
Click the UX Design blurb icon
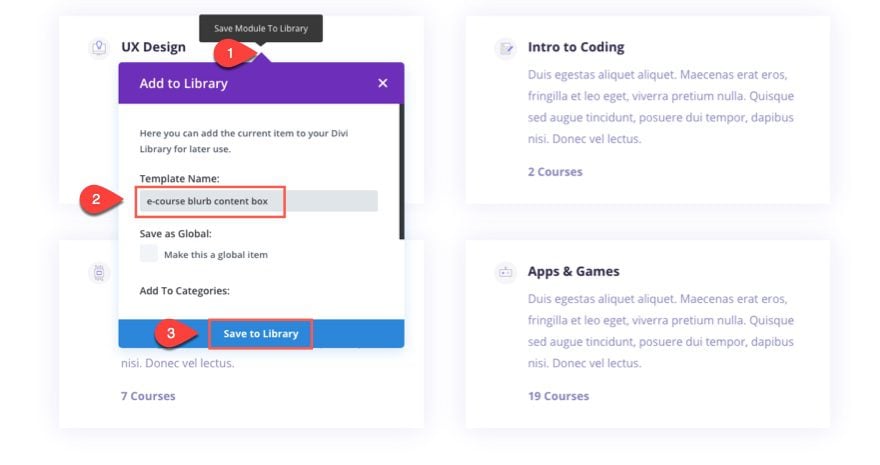click(98, 47)
